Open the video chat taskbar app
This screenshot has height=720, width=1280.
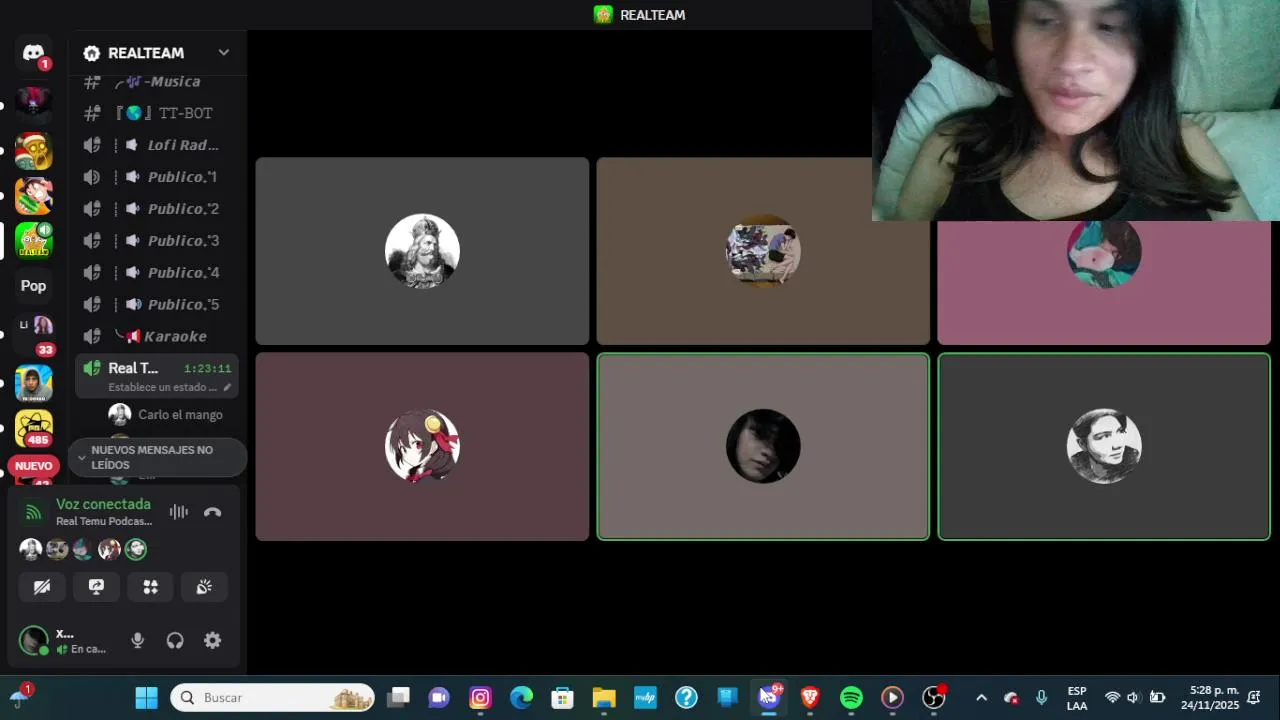439,697
